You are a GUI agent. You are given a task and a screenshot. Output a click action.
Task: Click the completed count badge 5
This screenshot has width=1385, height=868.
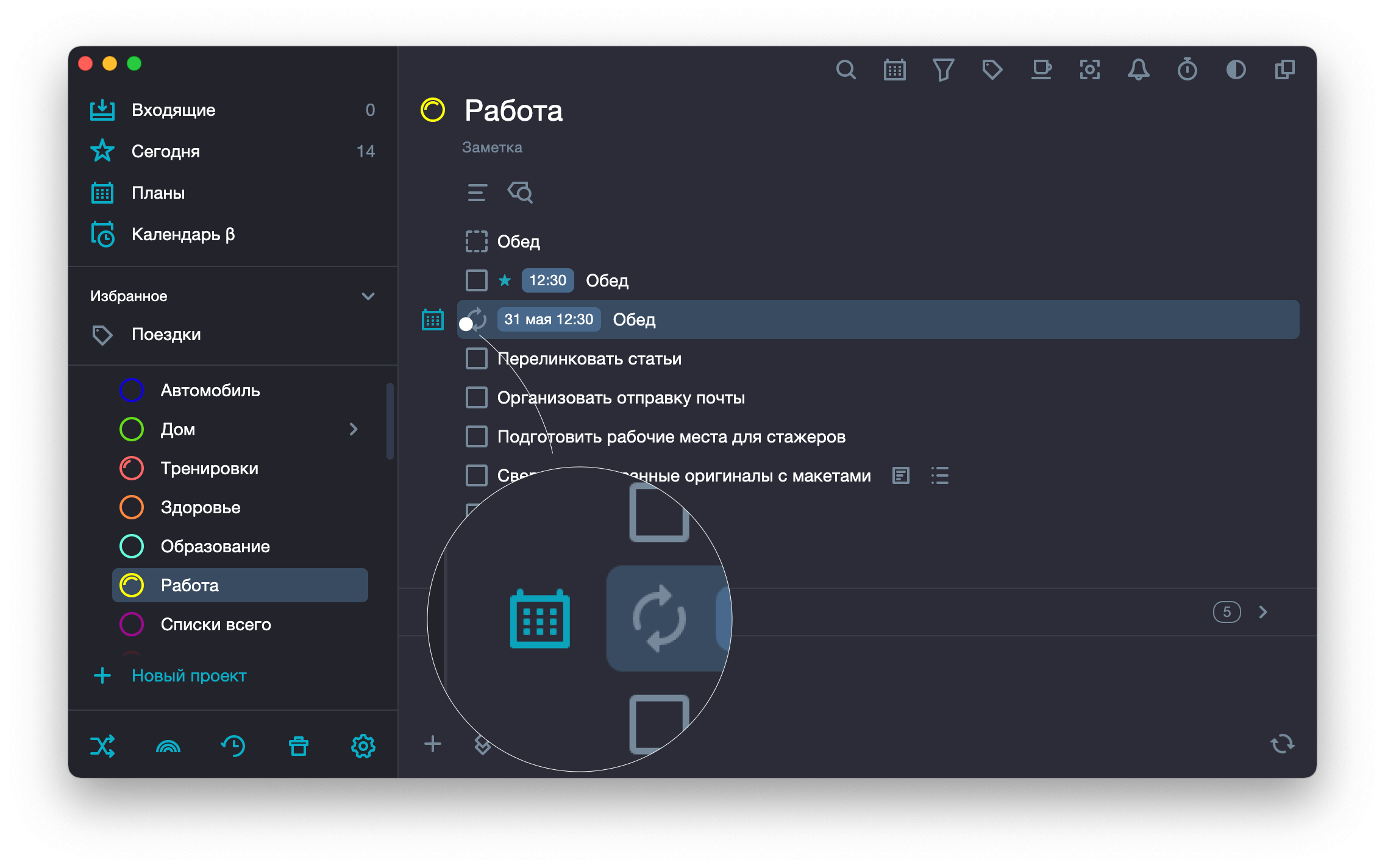tap(1227, 612)
